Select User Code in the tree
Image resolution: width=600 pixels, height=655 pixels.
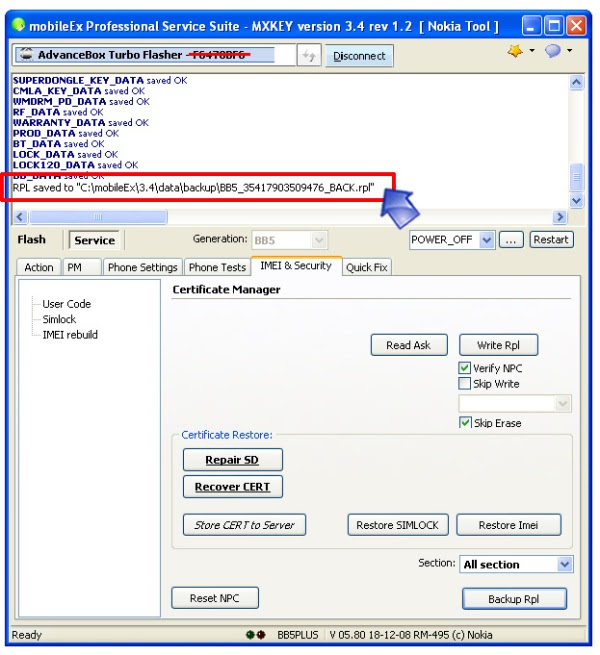pyautogui.click(x=66, y=304)
